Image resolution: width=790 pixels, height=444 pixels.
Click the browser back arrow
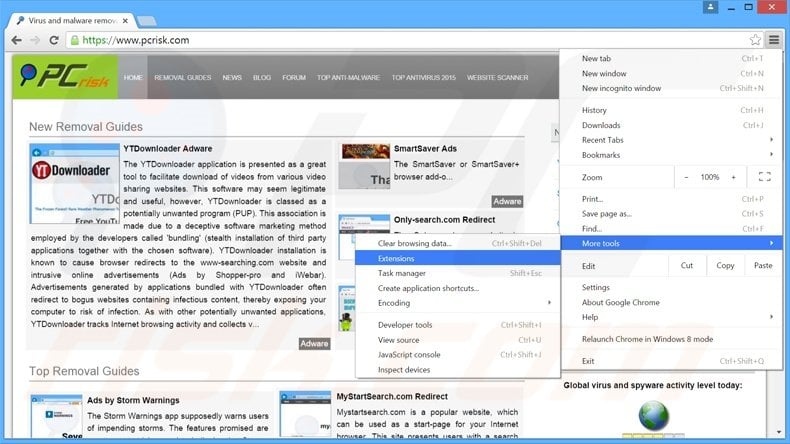pyautogui.click(x=16, y=40)
